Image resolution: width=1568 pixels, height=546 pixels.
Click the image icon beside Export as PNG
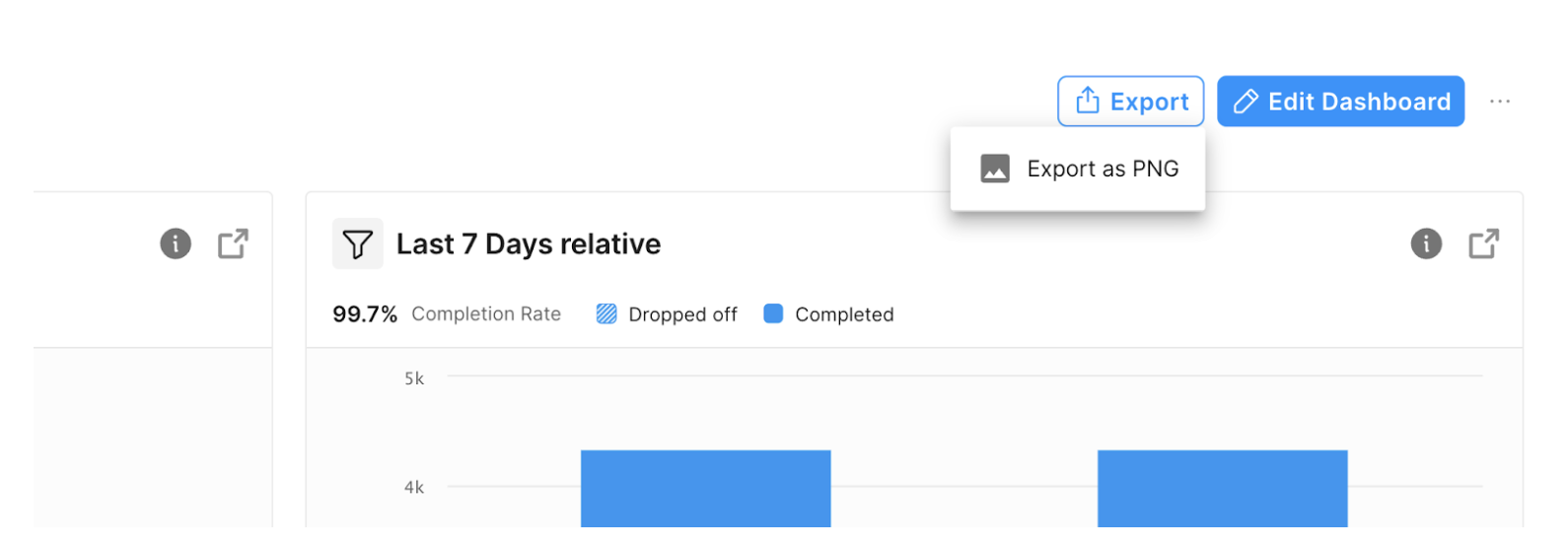click(x=995, y=169)
